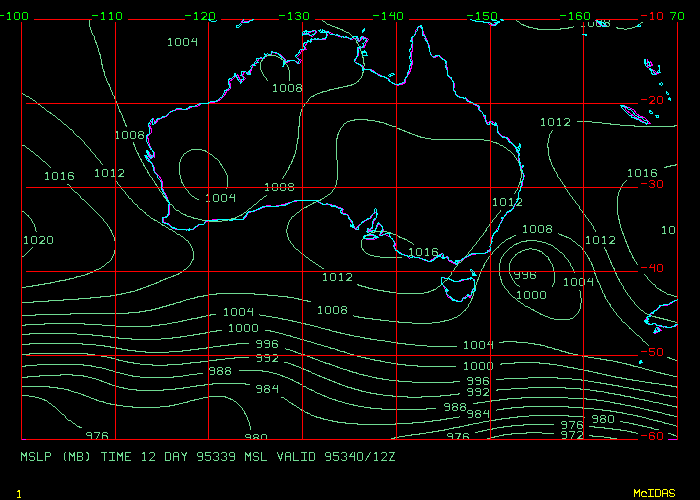Click the frame number 1 indicator

[x=19, y=494]
